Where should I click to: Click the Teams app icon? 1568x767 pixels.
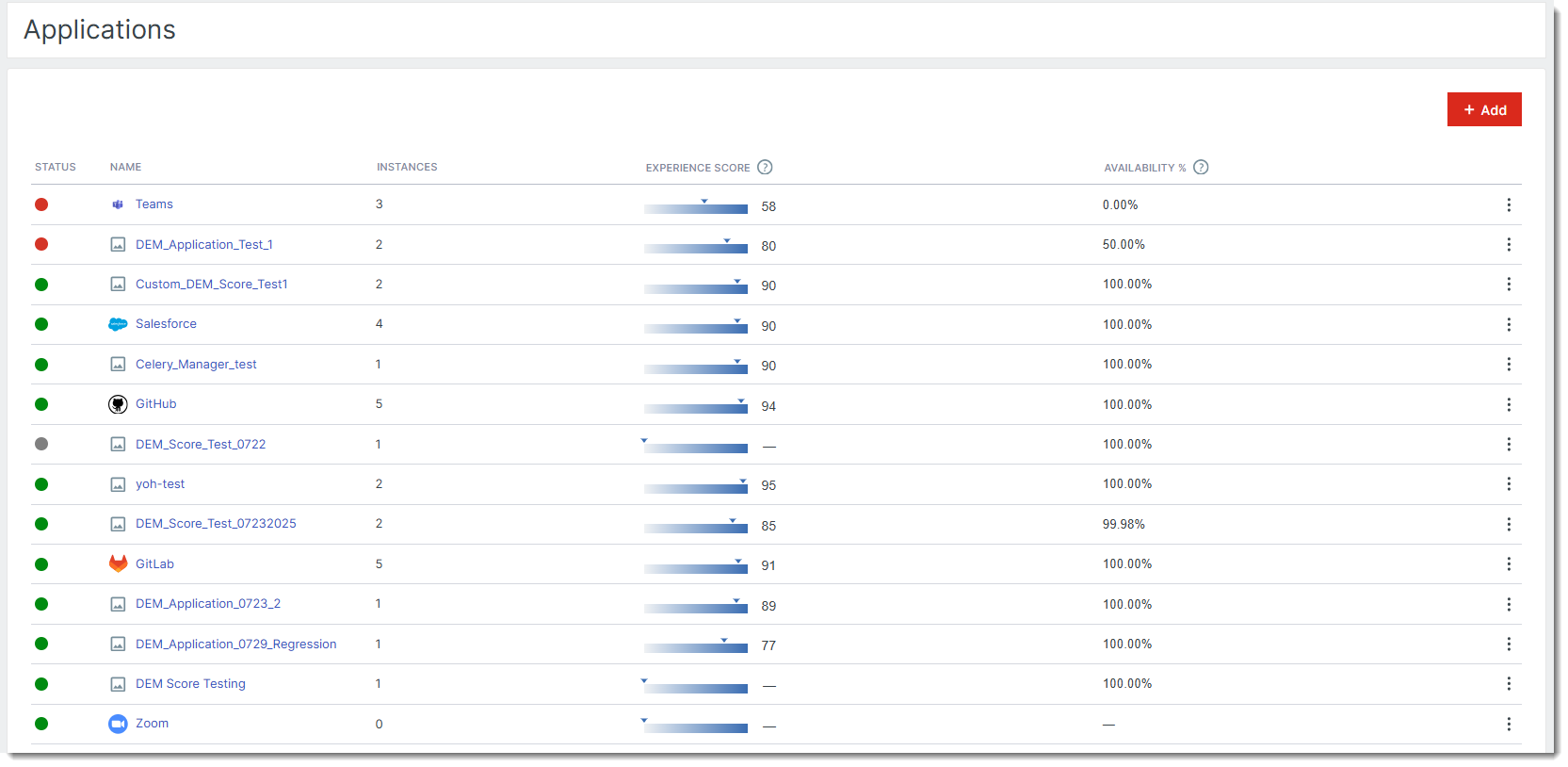(x=118, y=204)
